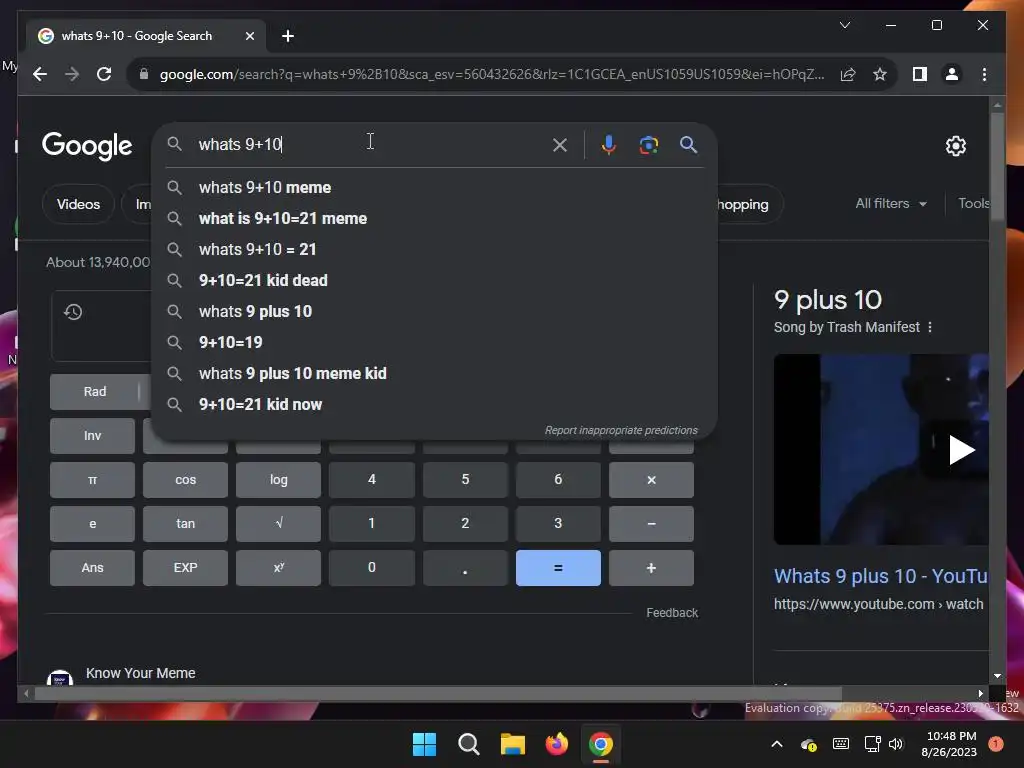Viewport: 1024px width, 768px height.
Task: Play the 9 plus 10 video thumbnail
Action: (881, 449)
